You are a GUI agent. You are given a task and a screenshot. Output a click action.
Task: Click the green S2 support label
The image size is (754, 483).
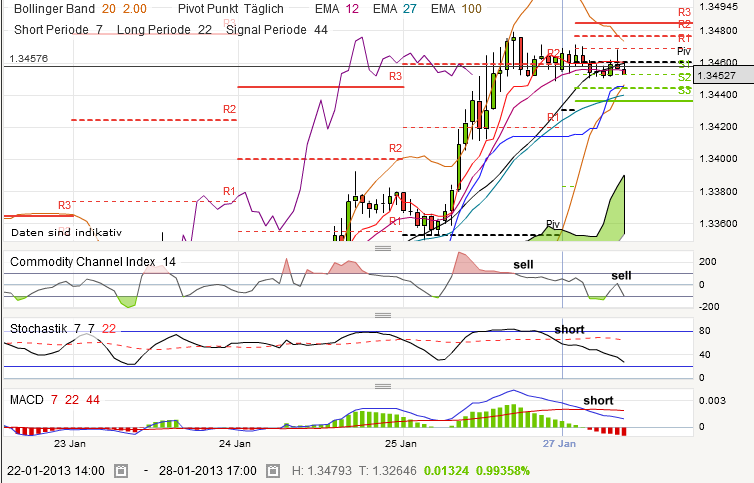click(684, 77)
